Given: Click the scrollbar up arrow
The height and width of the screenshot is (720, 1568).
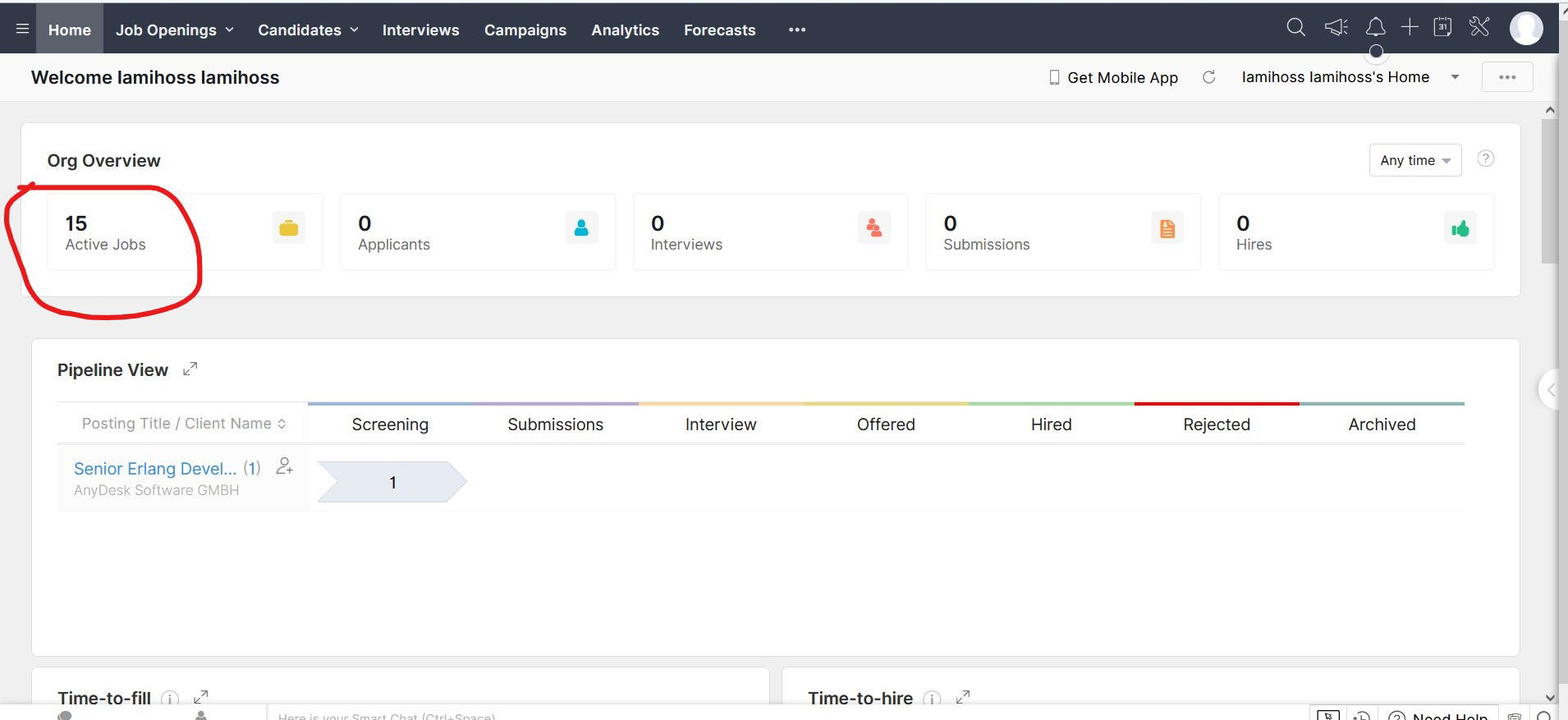Looking at the screenshot, I should click(x=1549, y=110).
